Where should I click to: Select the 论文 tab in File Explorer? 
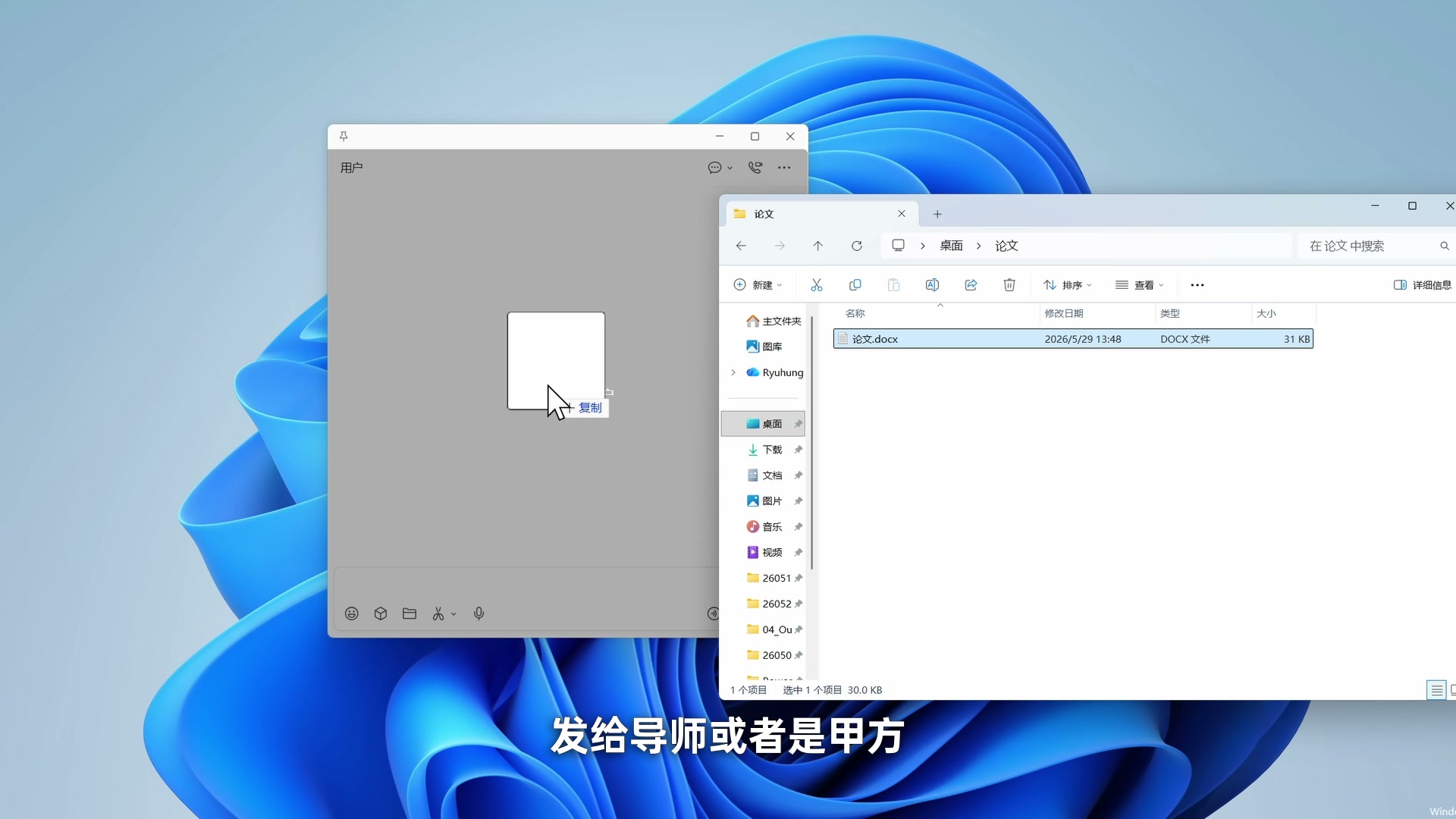pyautogui.click(x=823, y=214)
